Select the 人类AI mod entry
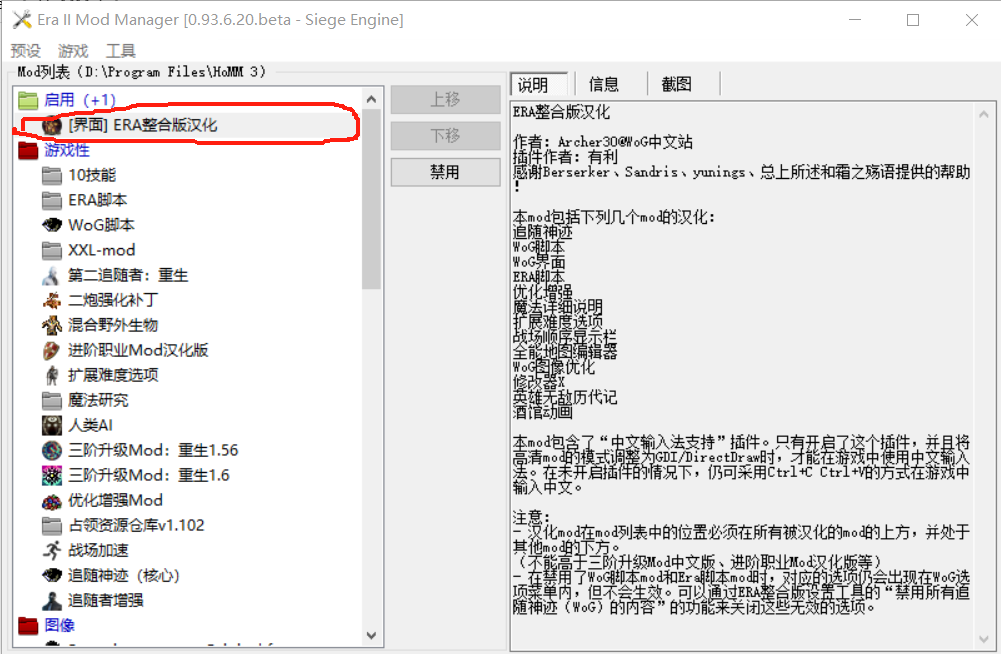The image size is (1001, 654). [90, 425]
